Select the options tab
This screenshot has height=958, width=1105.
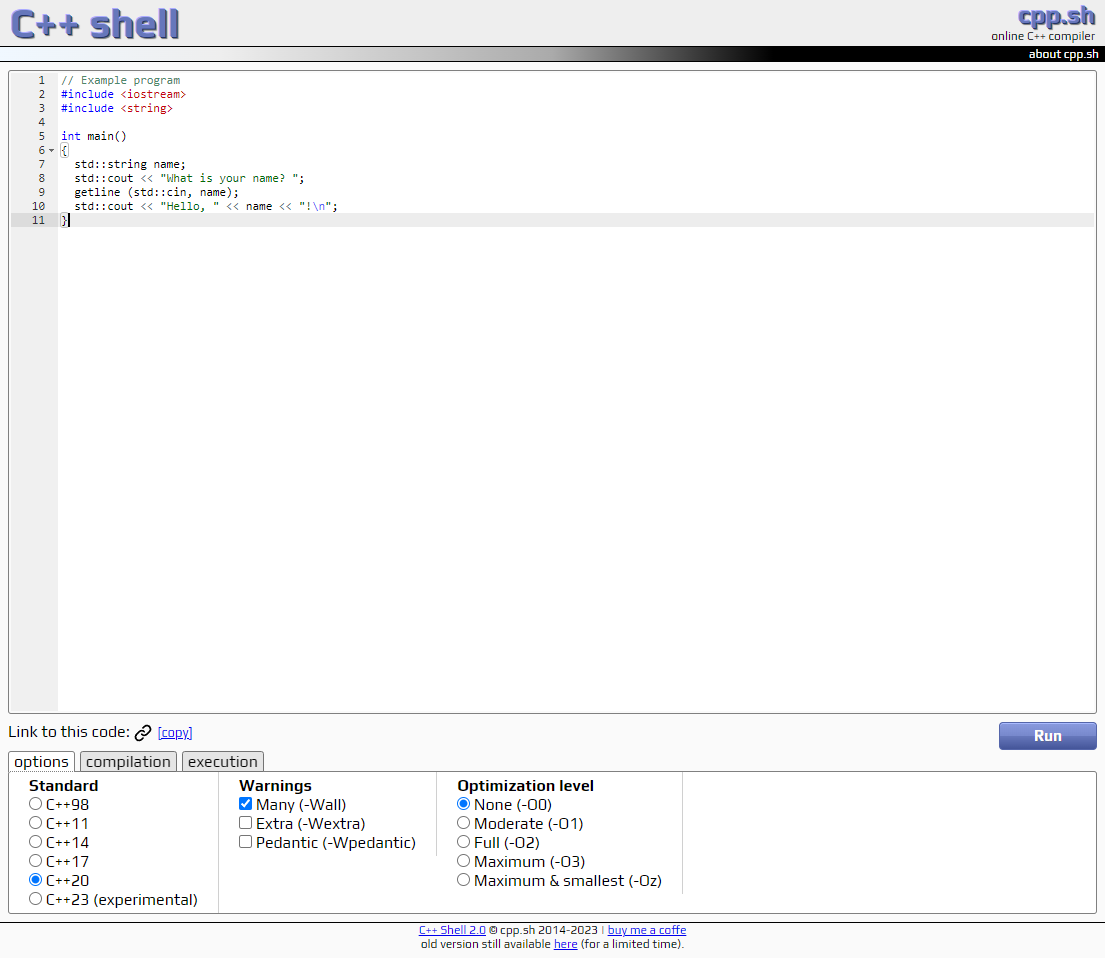(42, 762)
